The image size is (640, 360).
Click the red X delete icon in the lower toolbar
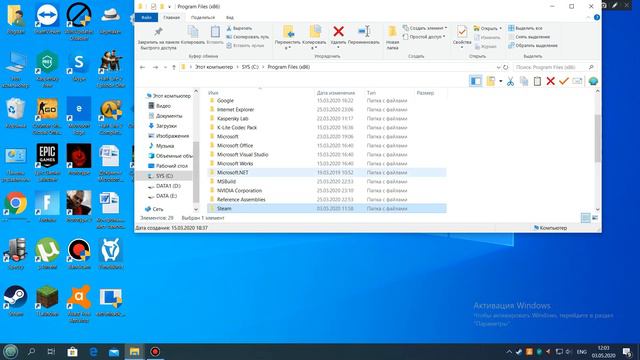point(550,81)
